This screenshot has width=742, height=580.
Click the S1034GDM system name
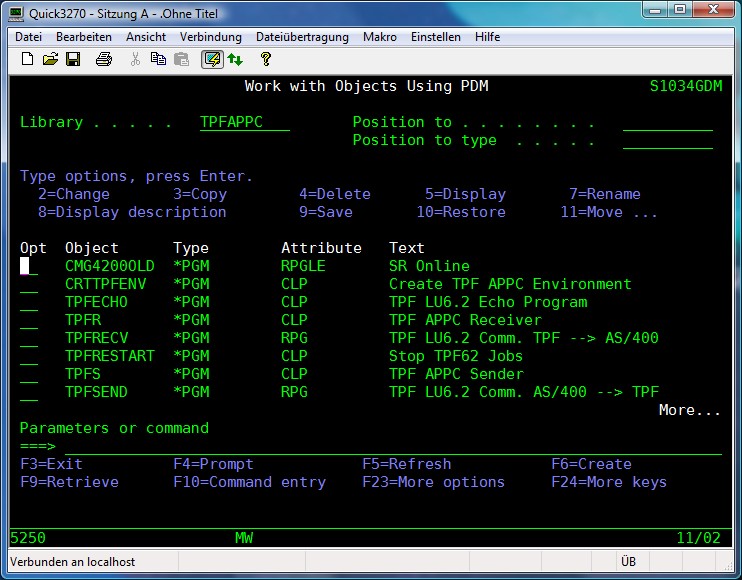tap(686, 86)
